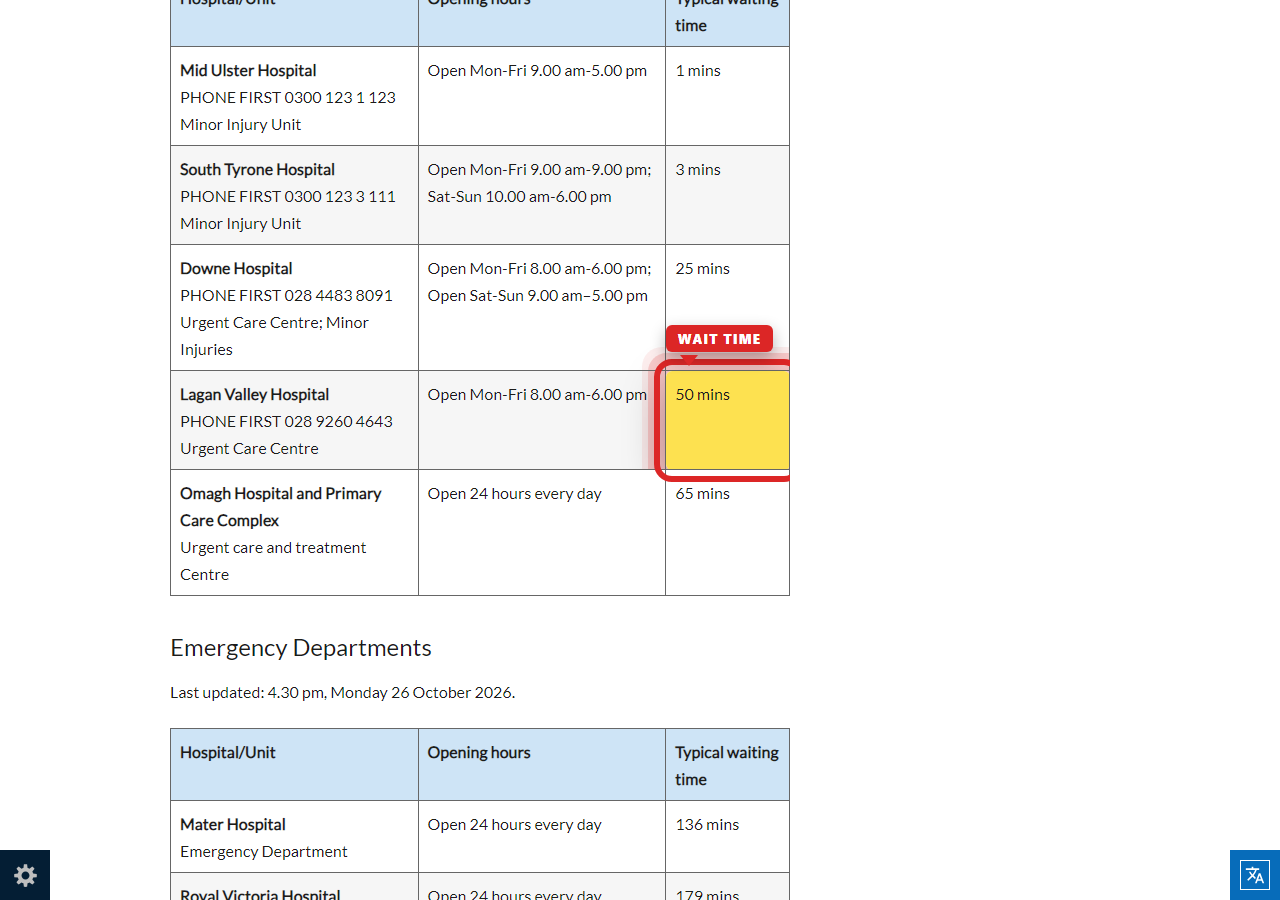The height and width of the screenshot is (900, 1280).
Task: Click the 65 mins waiting time
Action: 702,493
